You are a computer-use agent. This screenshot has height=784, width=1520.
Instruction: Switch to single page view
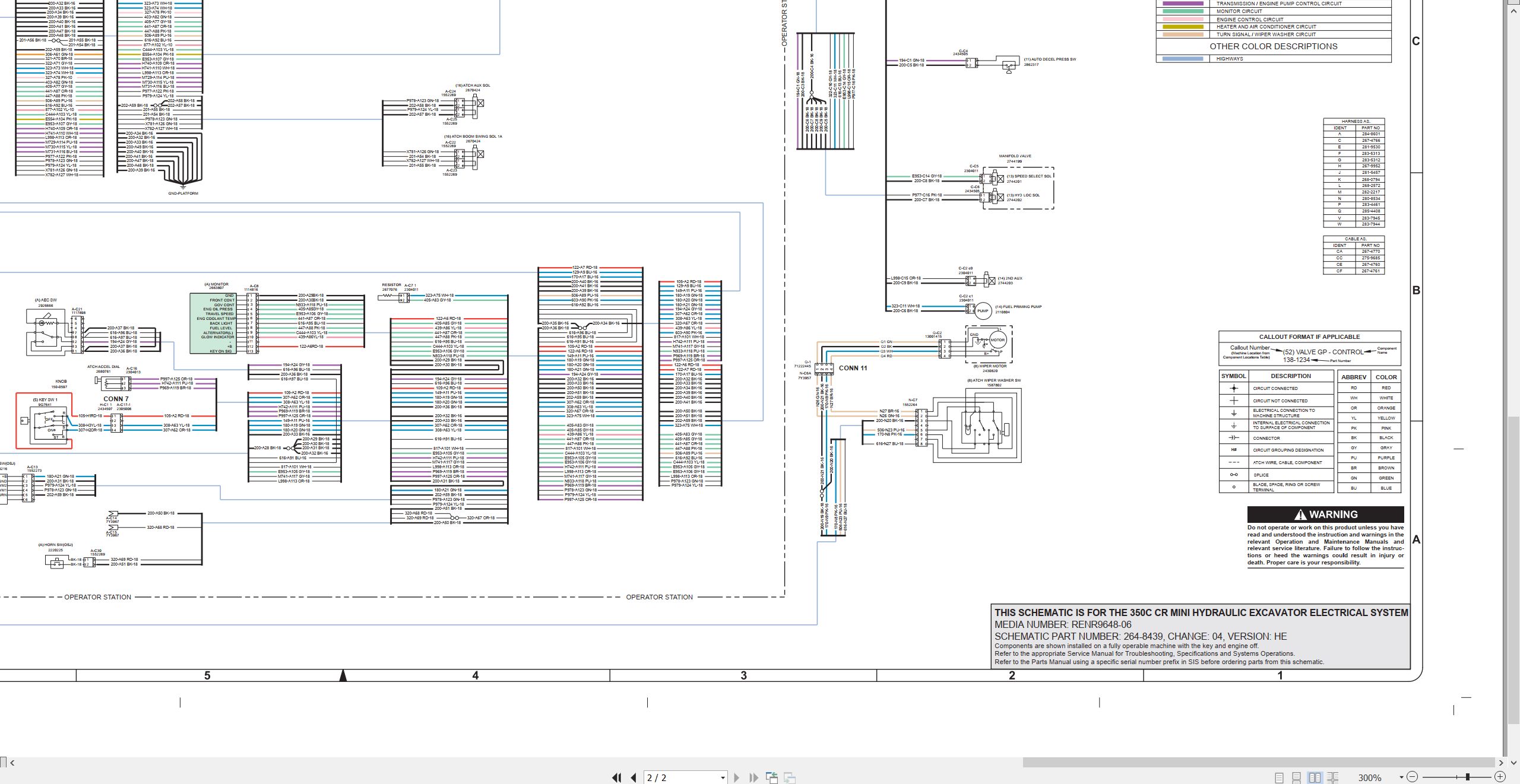[x=1280, y=777]
